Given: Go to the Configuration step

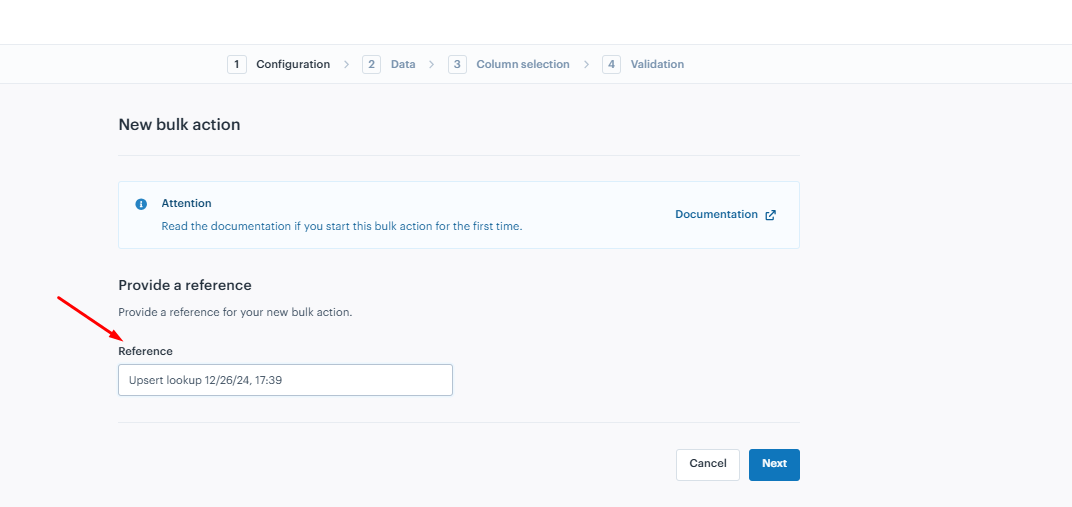Looking at the screenshot, I should tap(293, 64).
